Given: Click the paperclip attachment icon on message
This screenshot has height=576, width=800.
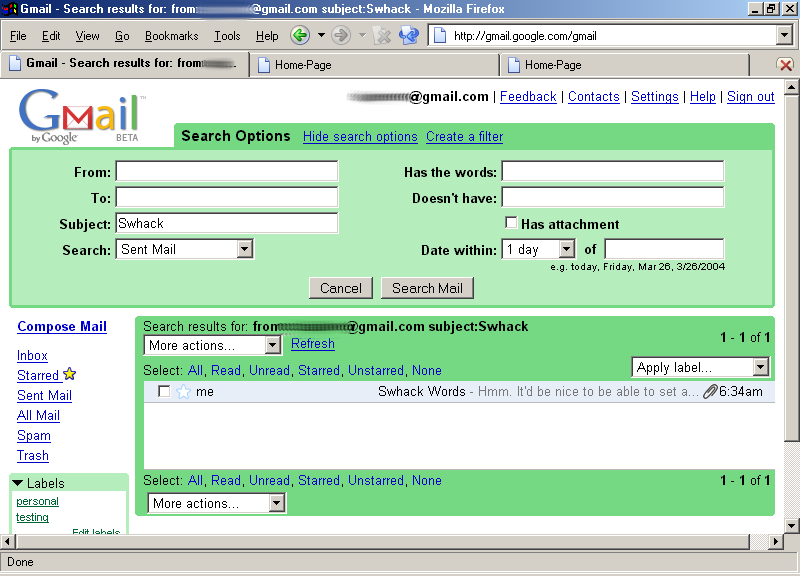Looking at the screenshot, I should point(710,392).
